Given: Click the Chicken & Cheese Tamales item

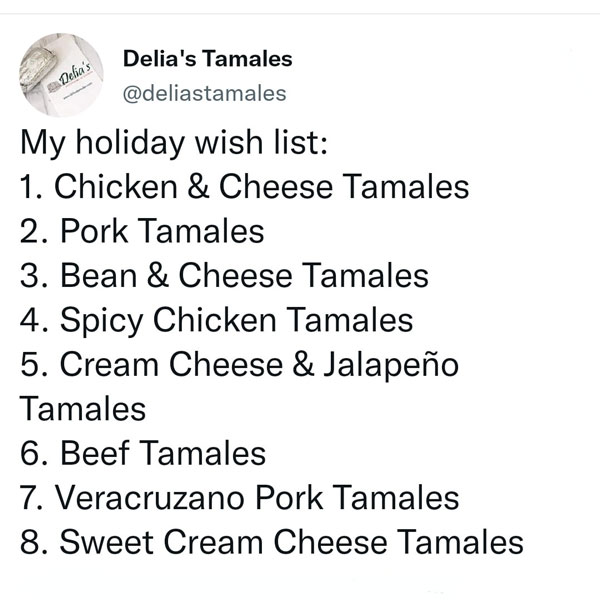Looking at the screenshot, I should coord(245,187).
